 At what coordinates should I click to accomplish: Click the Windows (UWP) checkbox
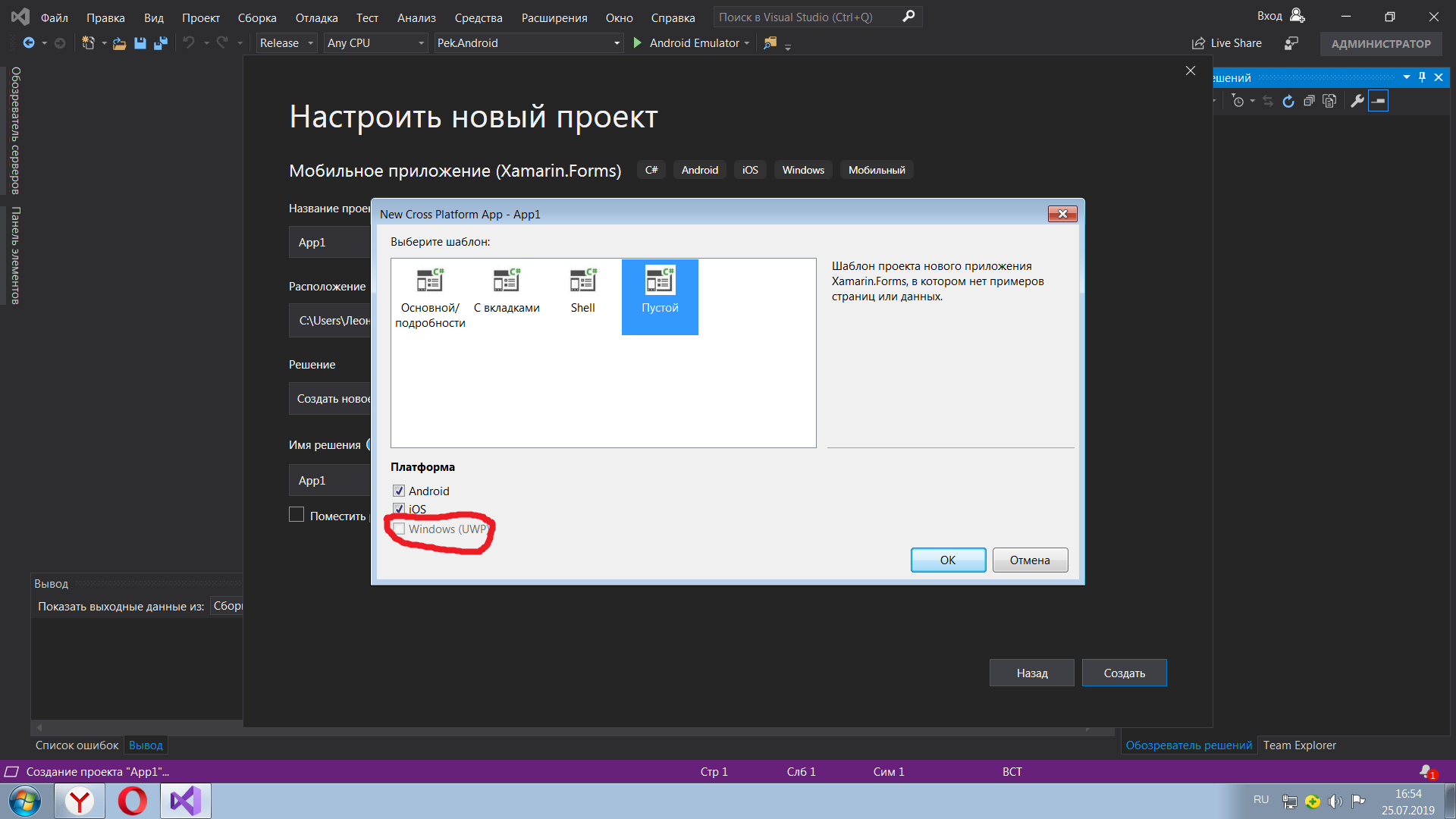click(399, 529)
